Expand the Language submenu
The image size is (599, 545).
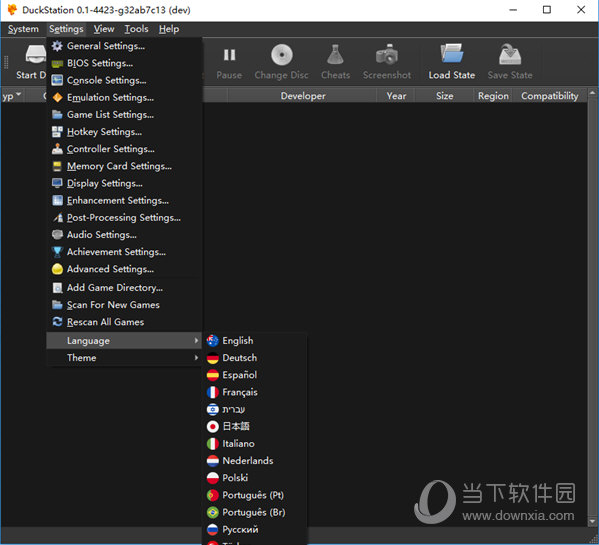point(124,340)
